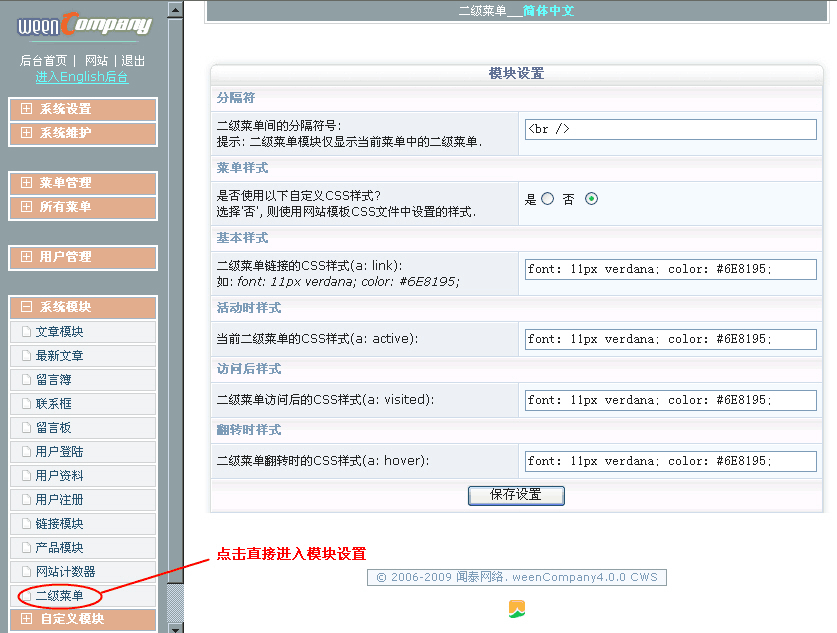Image resolution: width=837 pixels, height=633 pixels.
Task: Click the sidebar scrollbar up arrow
Action: click(175, 10)
